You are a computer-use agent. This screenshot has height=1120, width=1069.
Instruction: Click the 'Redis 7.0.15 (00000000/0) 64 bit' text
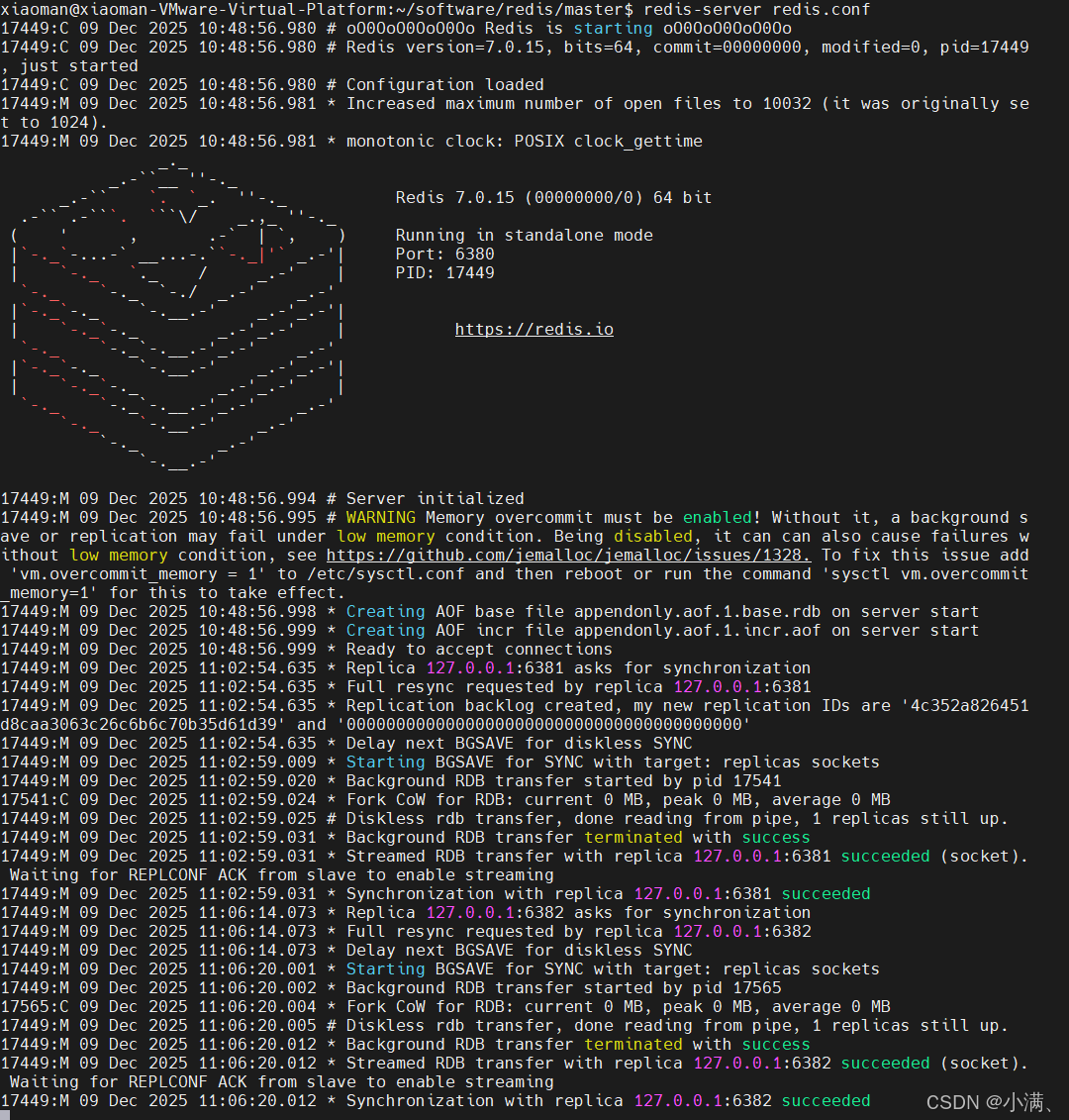coord(553,198)
